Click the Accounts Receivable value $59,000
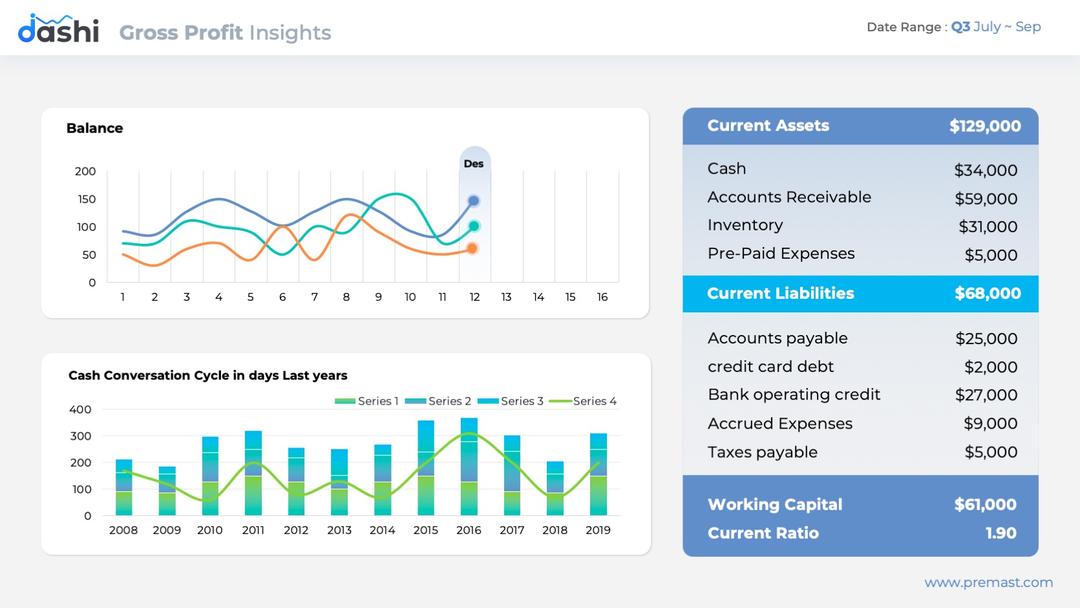This screenshot has height=608, width=1080. click(986, 198)
